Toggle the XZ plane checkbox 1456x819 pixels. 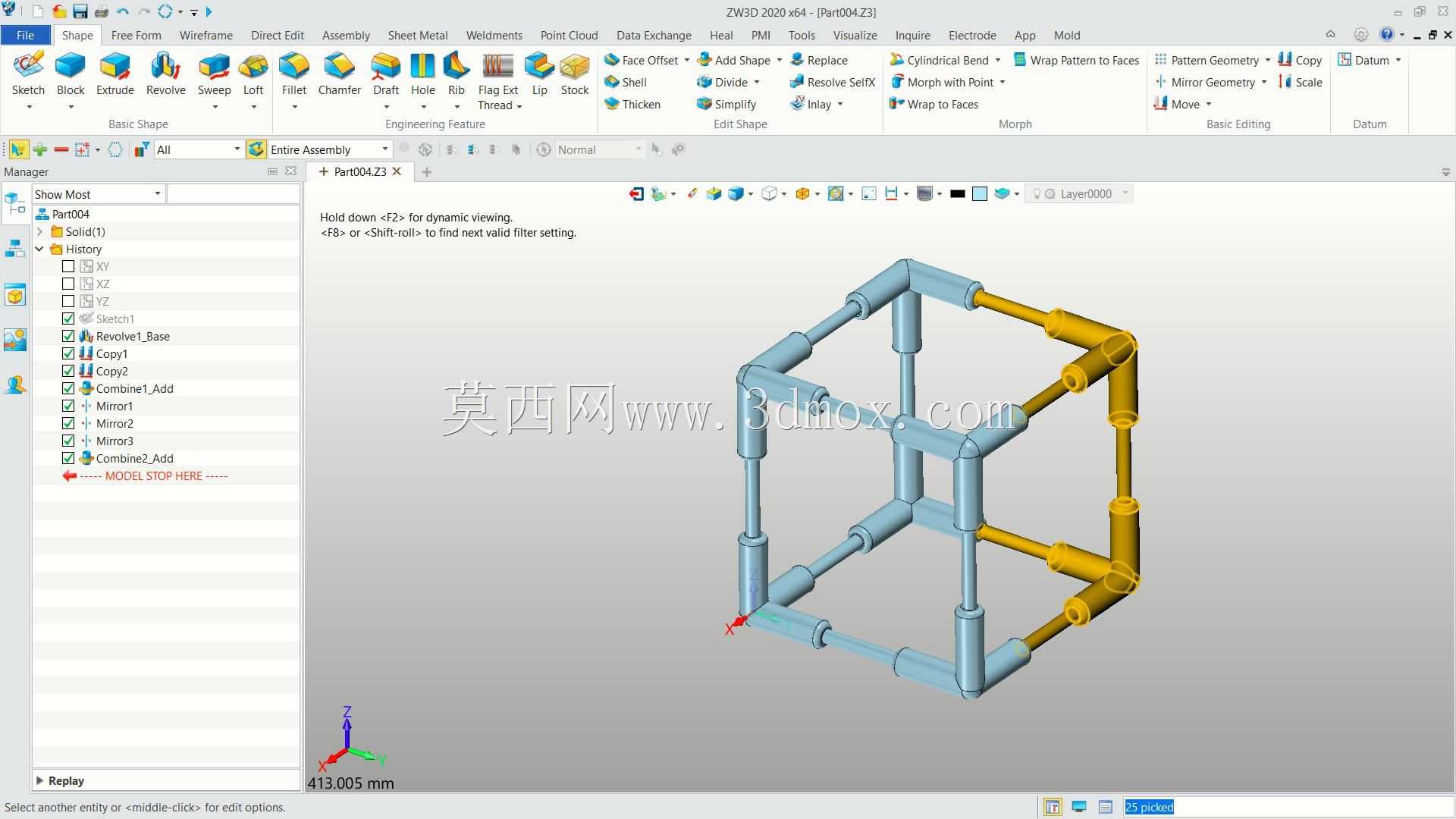pos(68,284)
